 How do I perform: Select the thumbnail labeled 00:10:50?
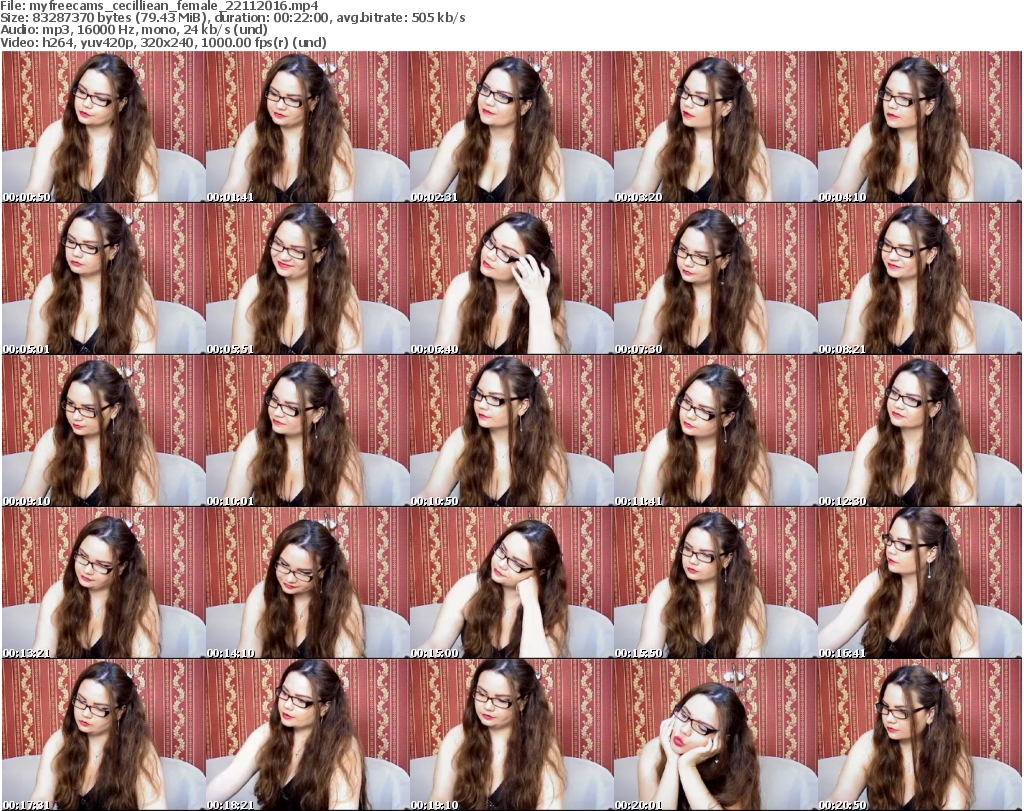[511, 431]
